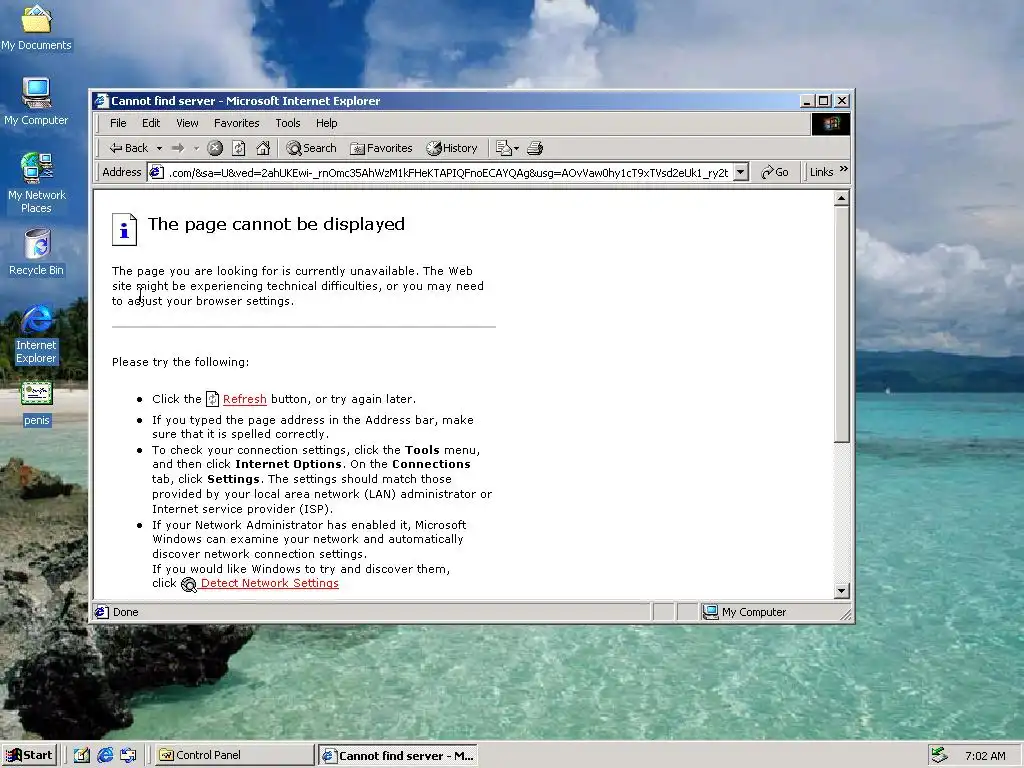This screenshot has width=1024, height=768.
Task: Select My Documents desktop icon
Action: click(36, 28)
